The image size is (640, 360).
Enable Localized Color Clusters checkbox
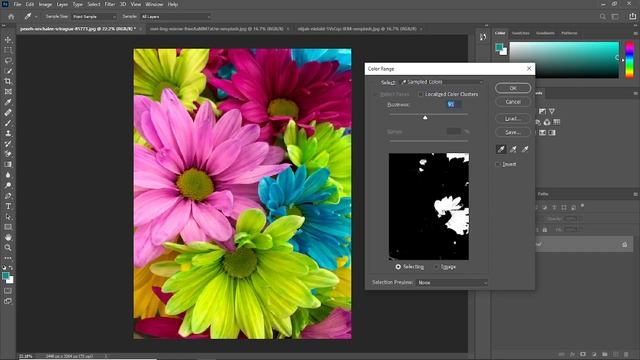coord(420,94)
